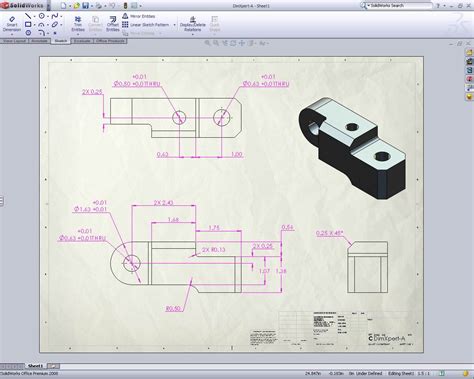Click the Zoom to Area view icon
Image resolution: width=474 pixels, height=379 pixels.
216,43
